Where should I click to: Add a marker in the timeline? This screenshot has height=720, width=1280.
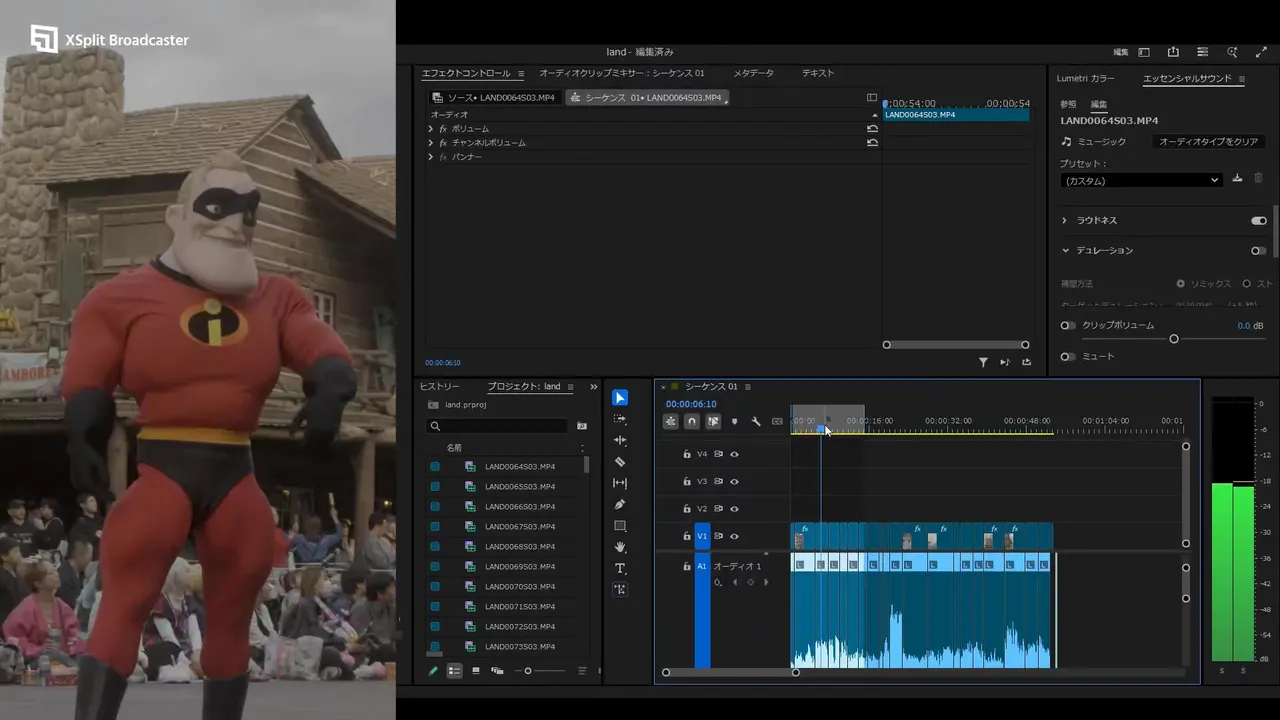pyautogui.click(x=734, y=421)
